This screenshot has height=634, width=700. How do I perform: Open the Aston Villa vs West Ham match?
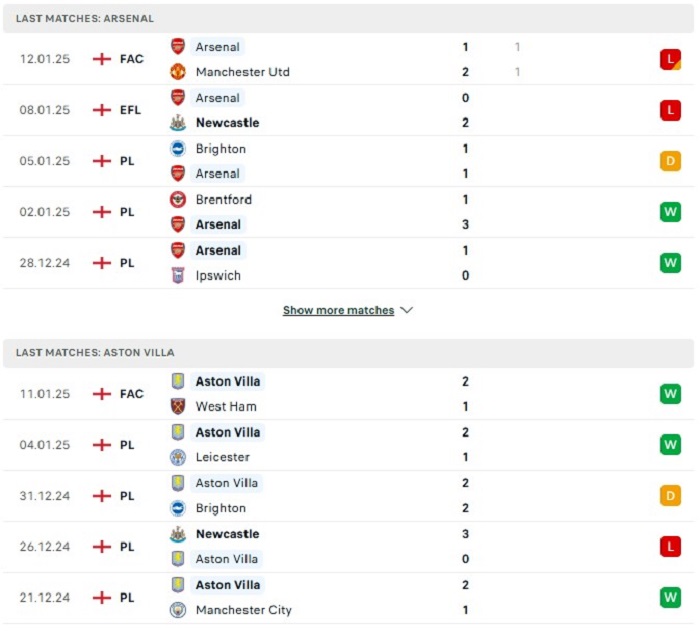click(348, 394)
